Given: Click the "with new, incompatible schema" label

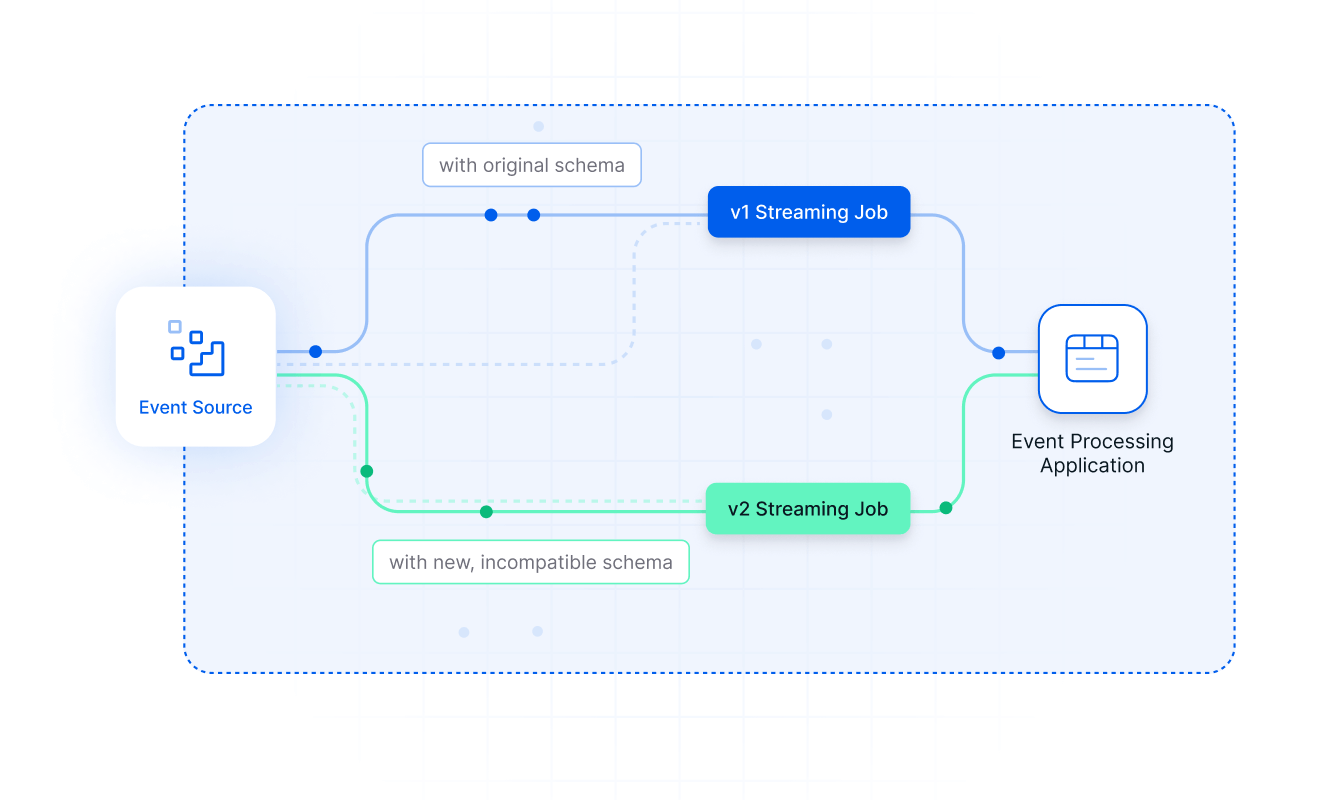Looking at the screenshot, I should click(x=530, y=562).
